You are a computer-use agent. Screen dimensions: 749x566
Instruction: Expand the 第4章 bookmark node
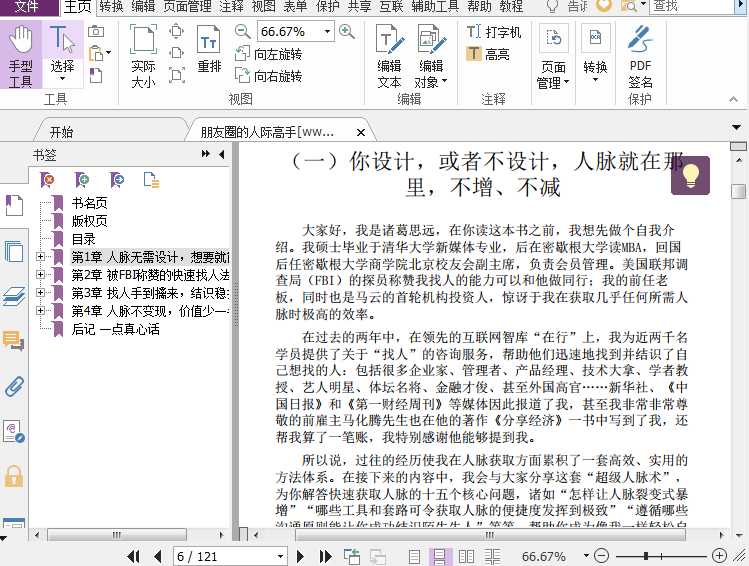click(41, 310)
